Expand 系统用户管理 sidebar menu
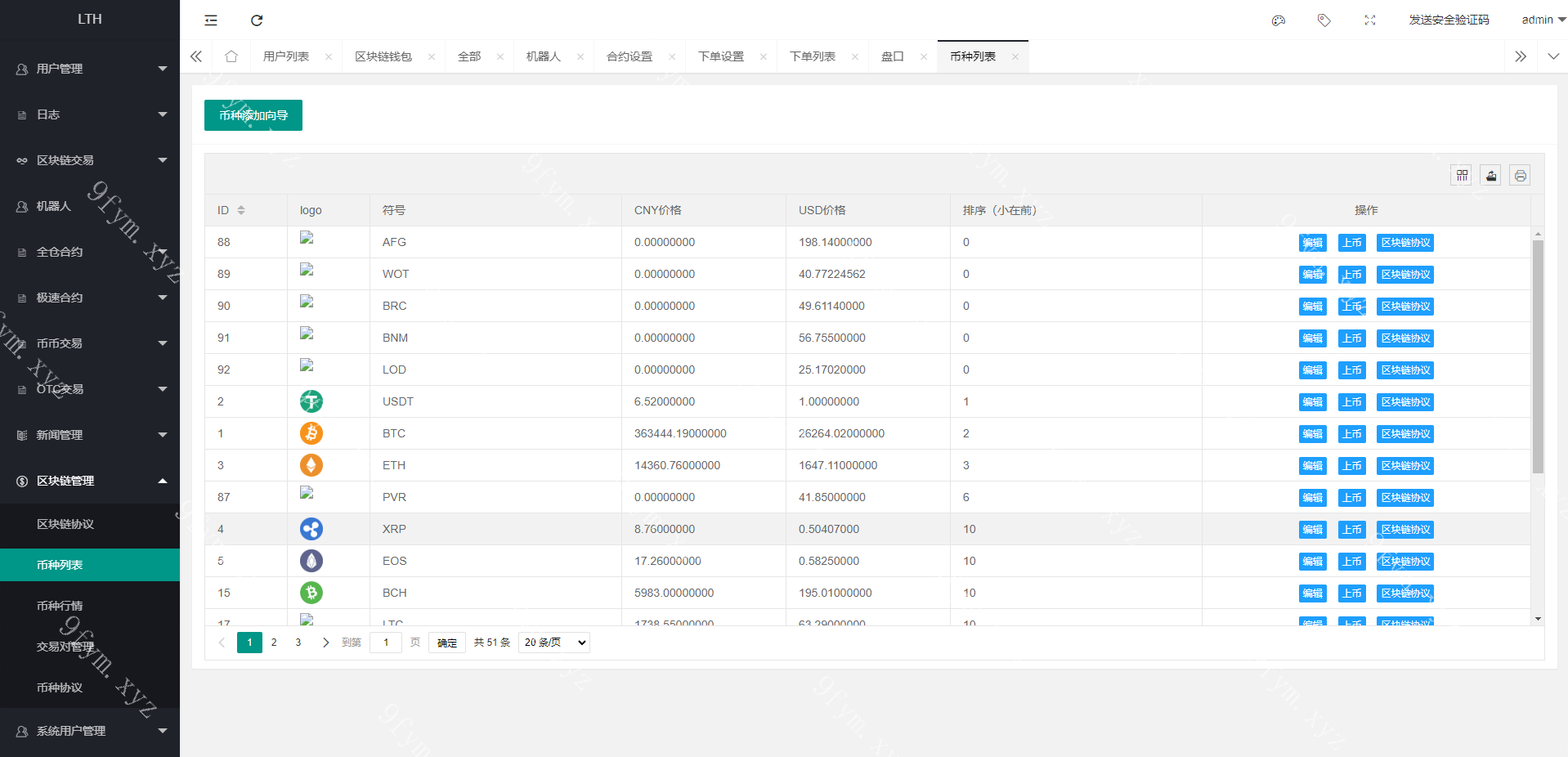The width and height of the screenshot is (1568, 757). pyautogui.click(x=90, y=731)
